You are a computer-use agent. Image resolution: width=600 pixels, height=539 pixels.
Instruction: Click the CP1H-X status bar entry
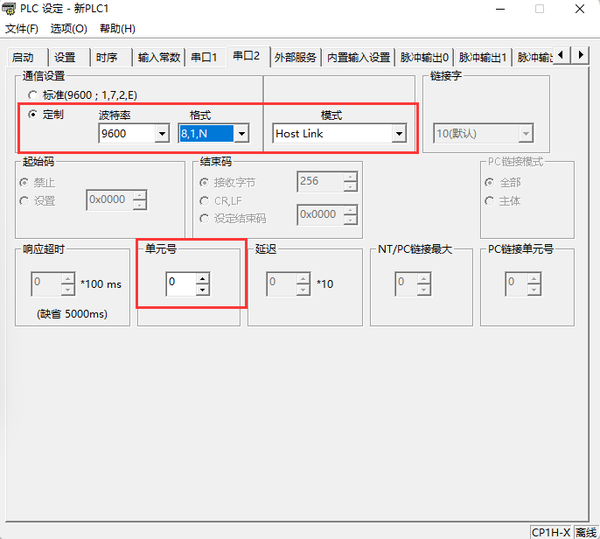point(551,532)
